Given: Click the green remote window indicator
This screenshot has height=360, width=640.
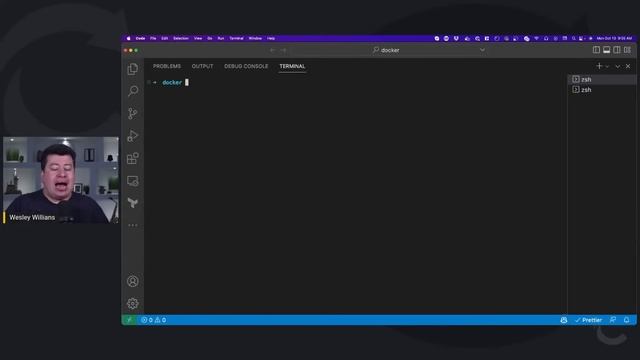Looking at the screenshot, I should (129, 320).
